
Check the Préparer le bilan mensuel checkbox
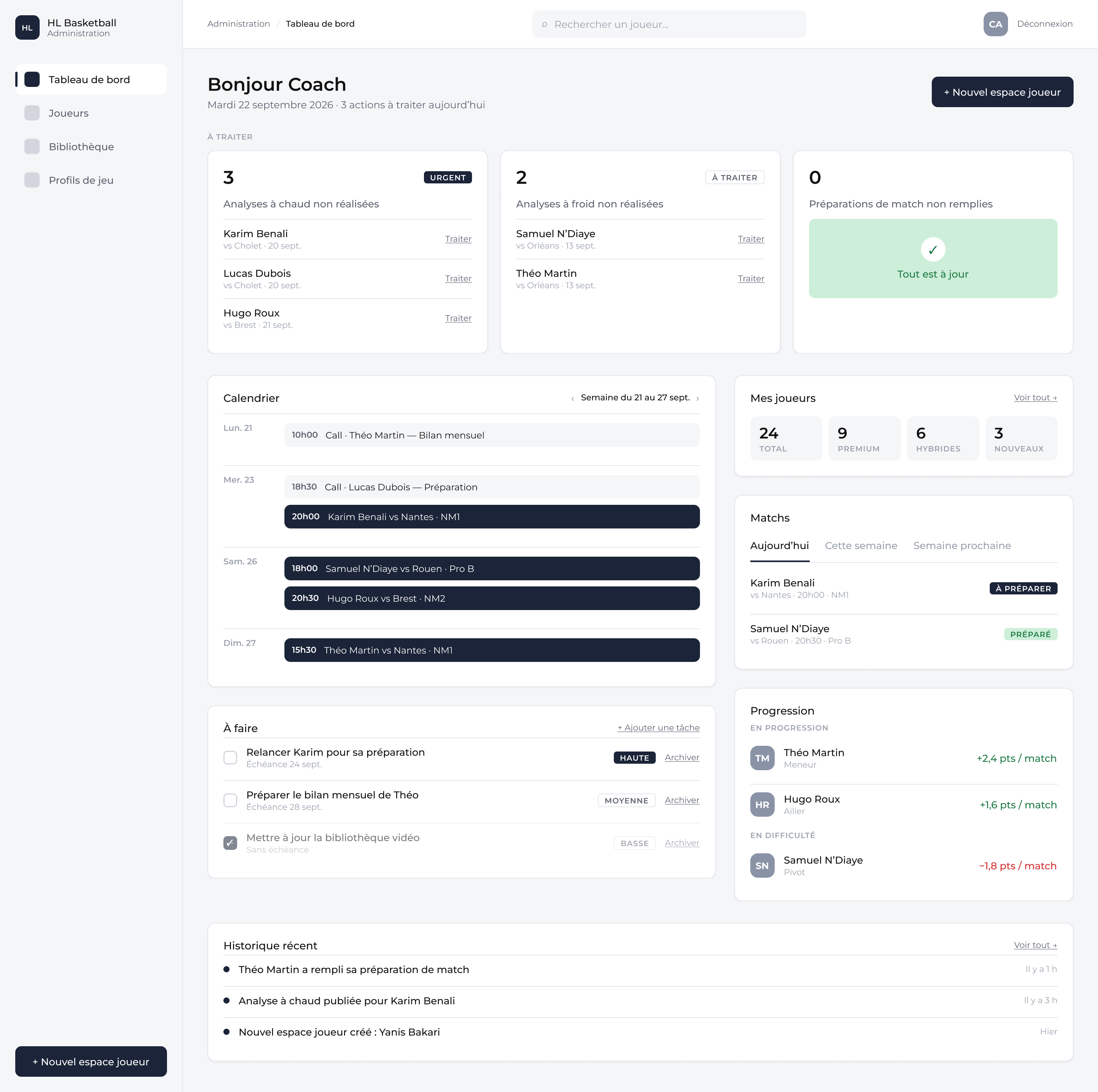(x=230, y=800)
